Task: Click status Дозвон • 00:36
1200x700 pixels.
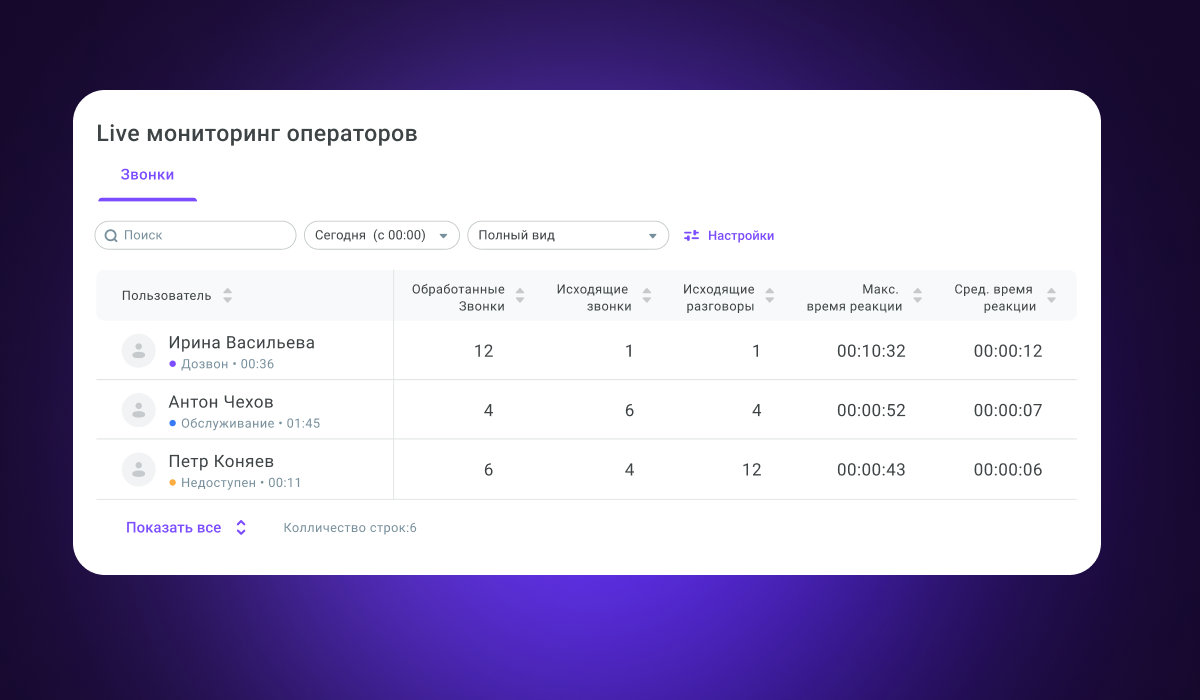Action: coord(222,364)
